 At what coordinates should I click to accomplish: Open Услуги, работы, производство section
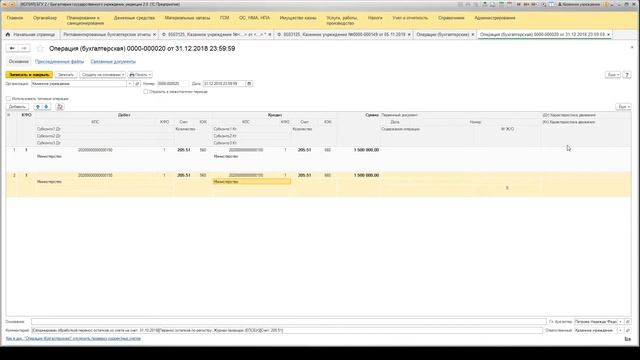[x=342, y=20]
